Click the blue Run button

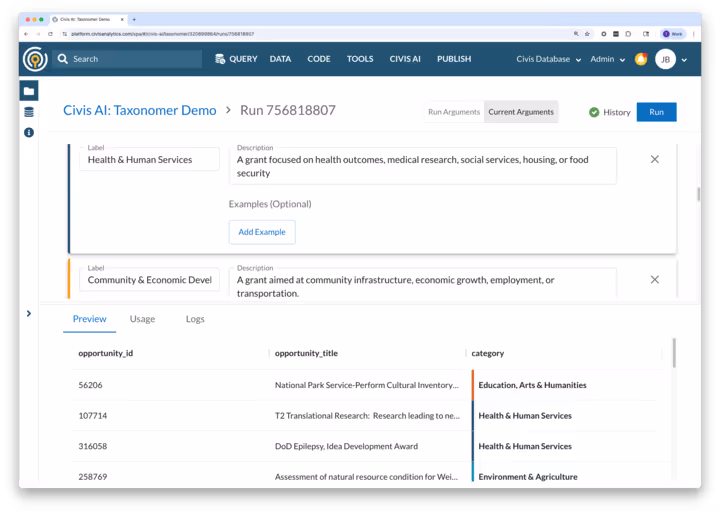656,112
